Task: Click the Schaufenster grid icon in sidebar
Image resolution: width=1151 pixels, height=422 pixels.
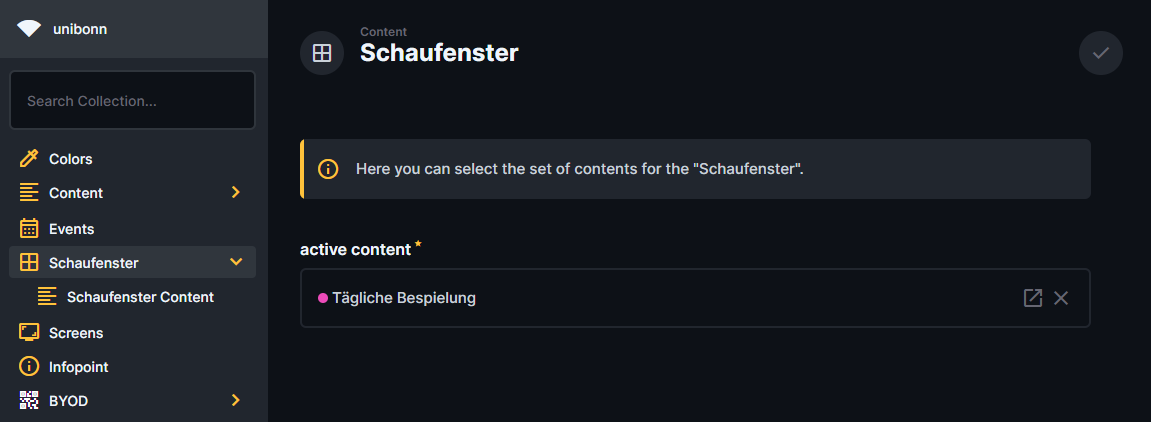Action: 29,263
